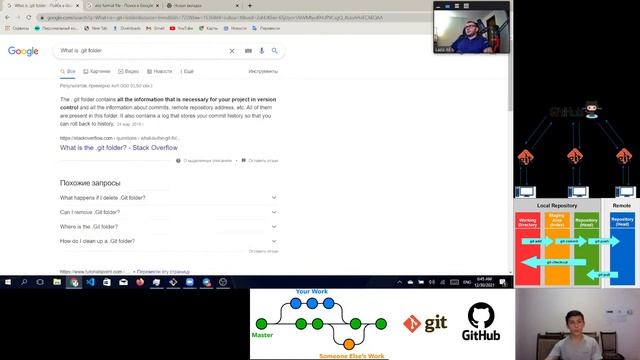The image size is (640, 360).
Task: Open Task View on the taskbar
Action: pyautogui.click(x=40, y=282)
